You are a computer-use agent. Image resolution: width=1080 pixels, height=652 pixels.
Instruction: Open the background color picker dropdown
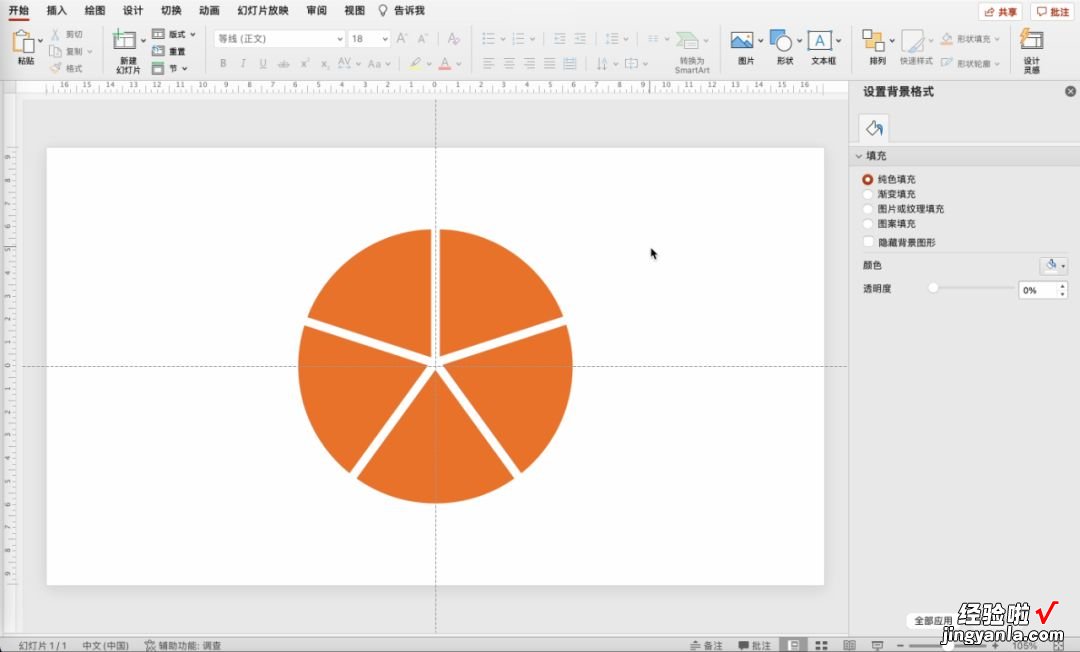coord(1053,265)
